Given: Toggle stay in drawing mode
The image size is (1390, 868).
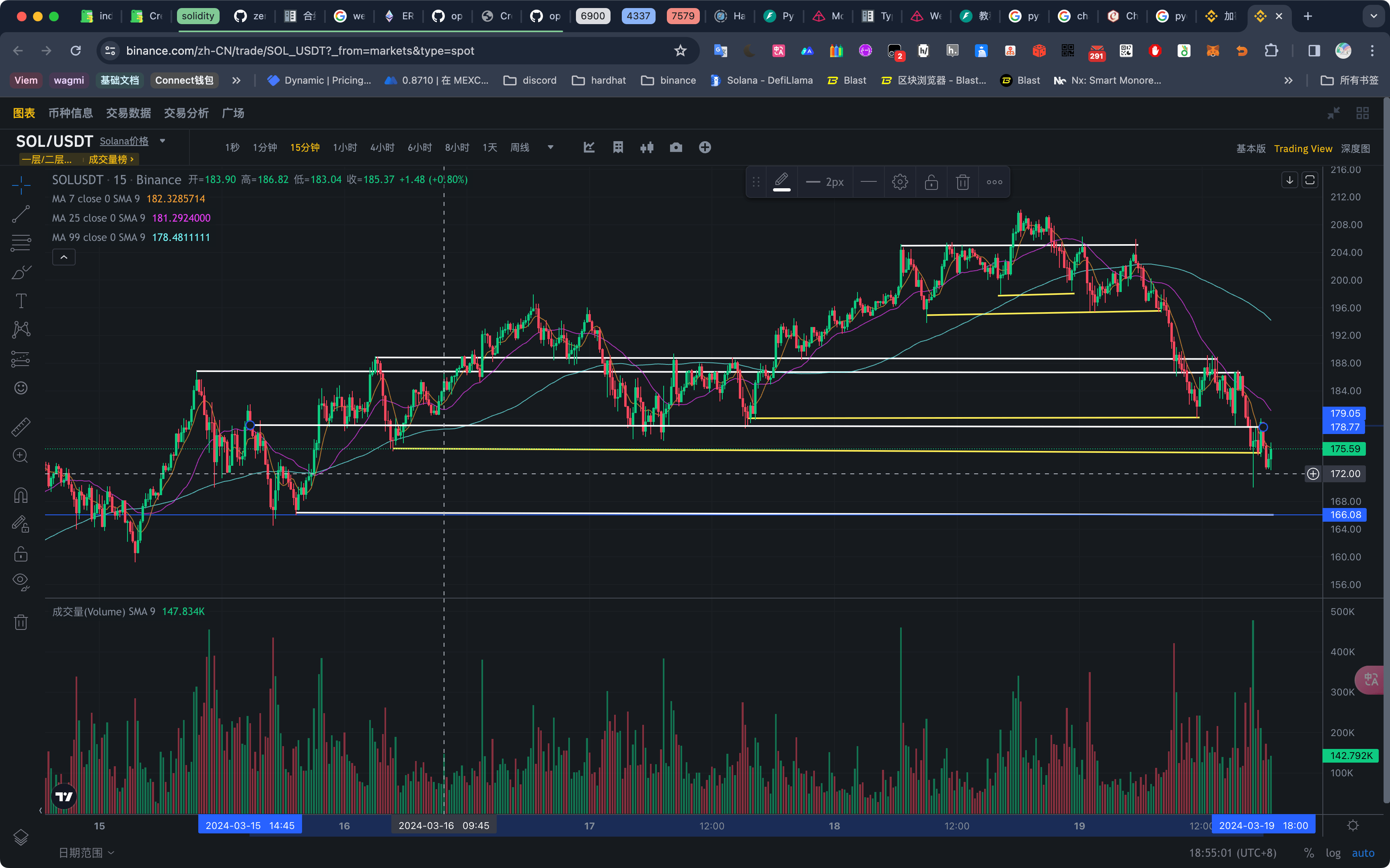Looking at the screenshot, I should tap(21, 524).
